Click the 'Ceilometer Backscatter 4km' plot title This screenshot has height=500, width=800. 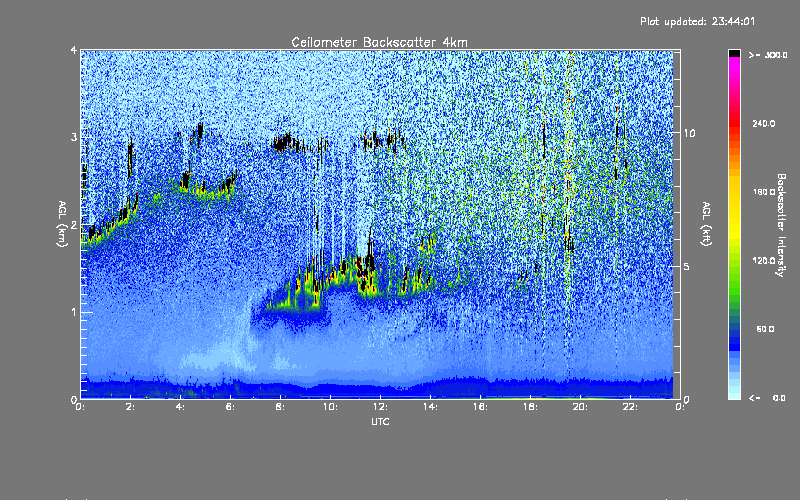pos(379,42)
